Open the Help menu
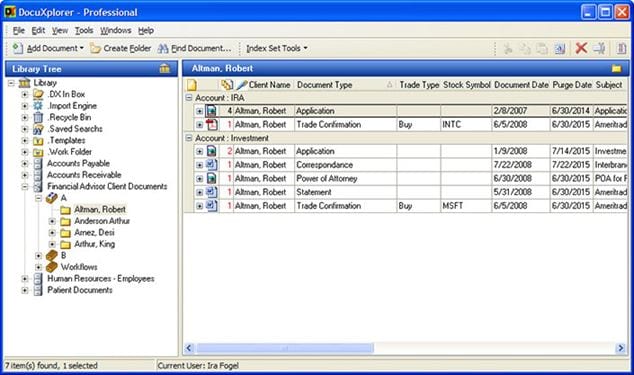 pyautogui.click(x=146, y=30)
